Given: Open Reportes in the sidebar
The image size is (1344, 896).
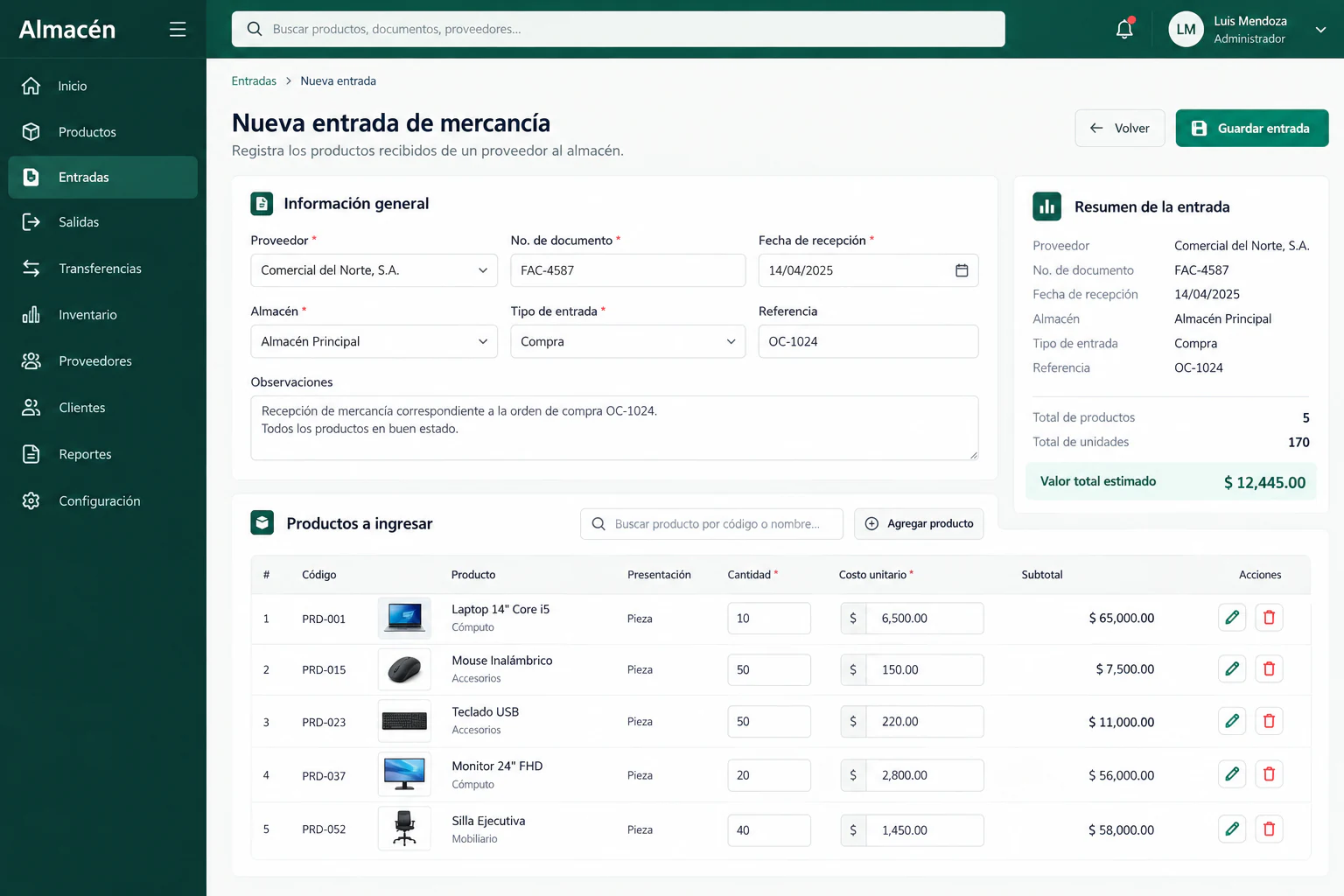Looking at the screenshot, I should tap(103, 454).
